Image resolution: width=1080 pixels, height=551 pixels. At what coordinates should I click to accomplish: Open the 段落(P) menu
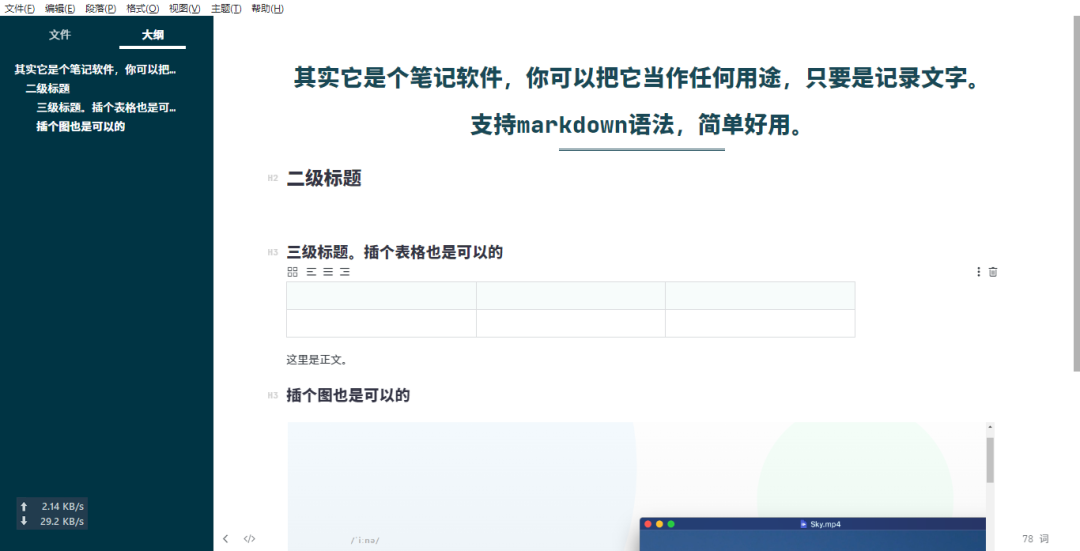(x=101, y=8)
